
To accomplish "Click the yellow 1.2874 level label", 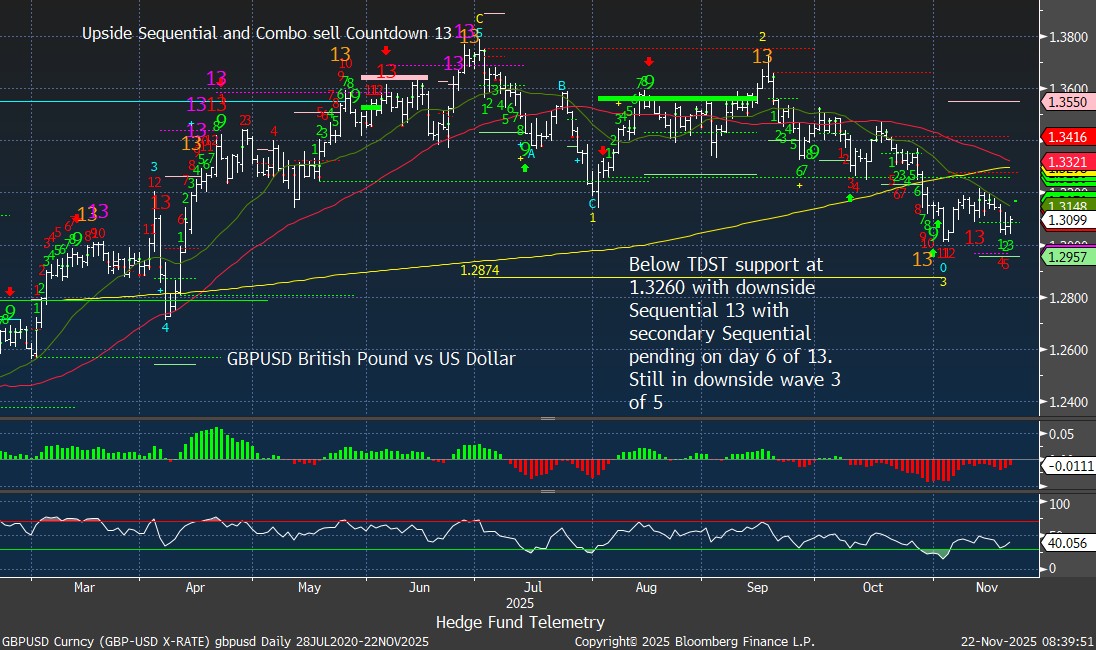I will [480, 270].
